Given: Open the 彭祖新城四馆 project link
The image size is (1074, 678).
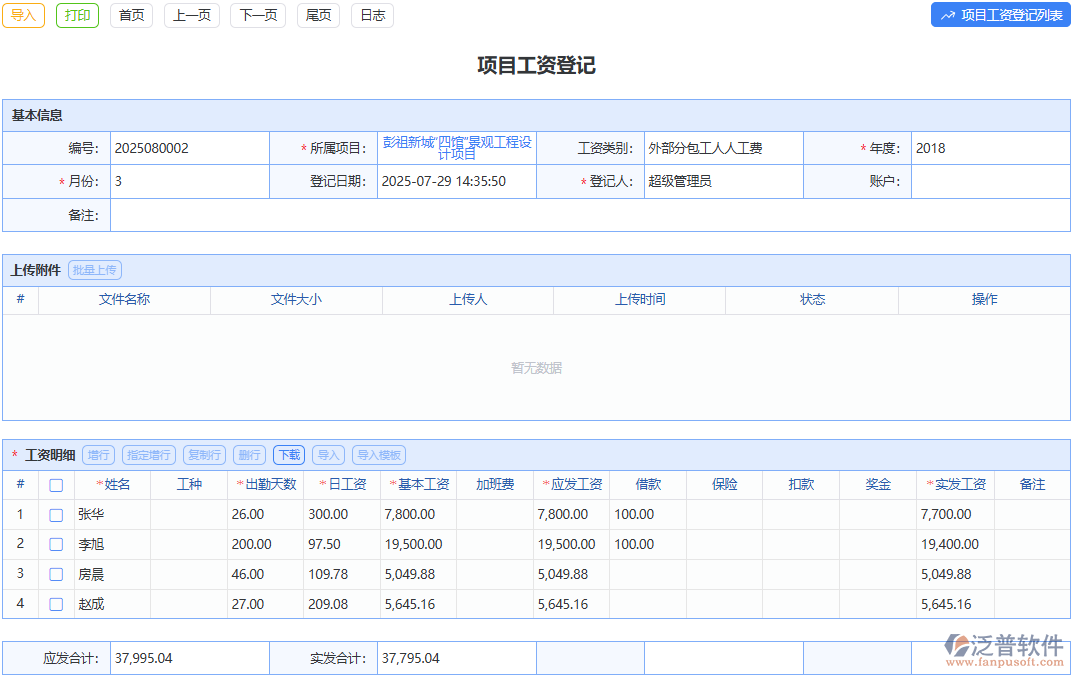Looking at the screenshot, I should point(456,147).
